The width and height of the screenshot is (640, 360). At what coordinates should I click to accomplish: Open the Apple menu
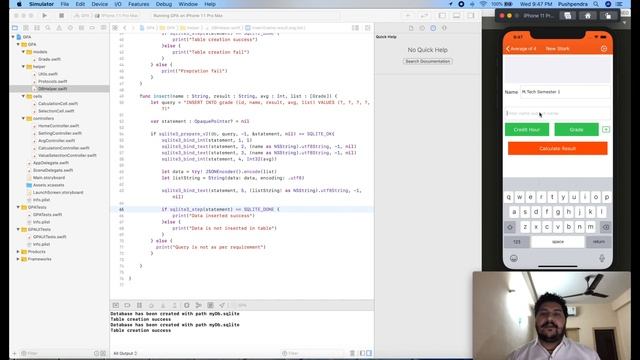pyautogui.click(x=19, y=4)
